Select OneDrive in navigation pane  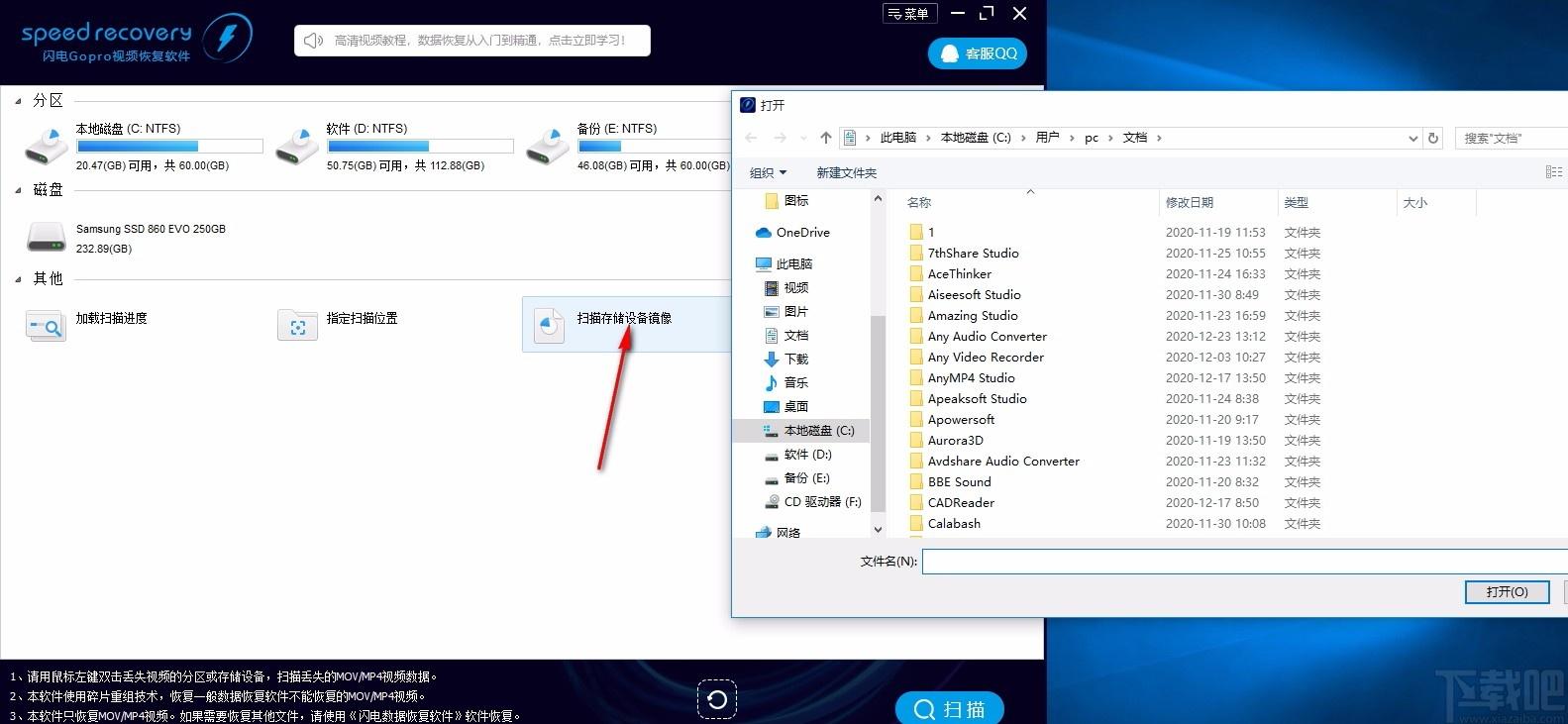792,233
